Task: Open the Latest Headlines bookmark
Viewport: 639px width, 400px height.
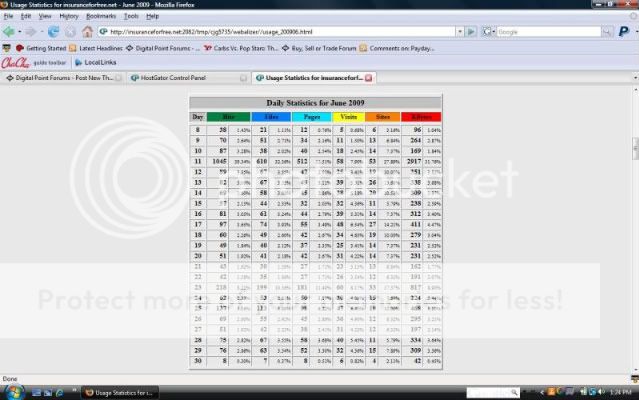Action: (x=96, y=48)
